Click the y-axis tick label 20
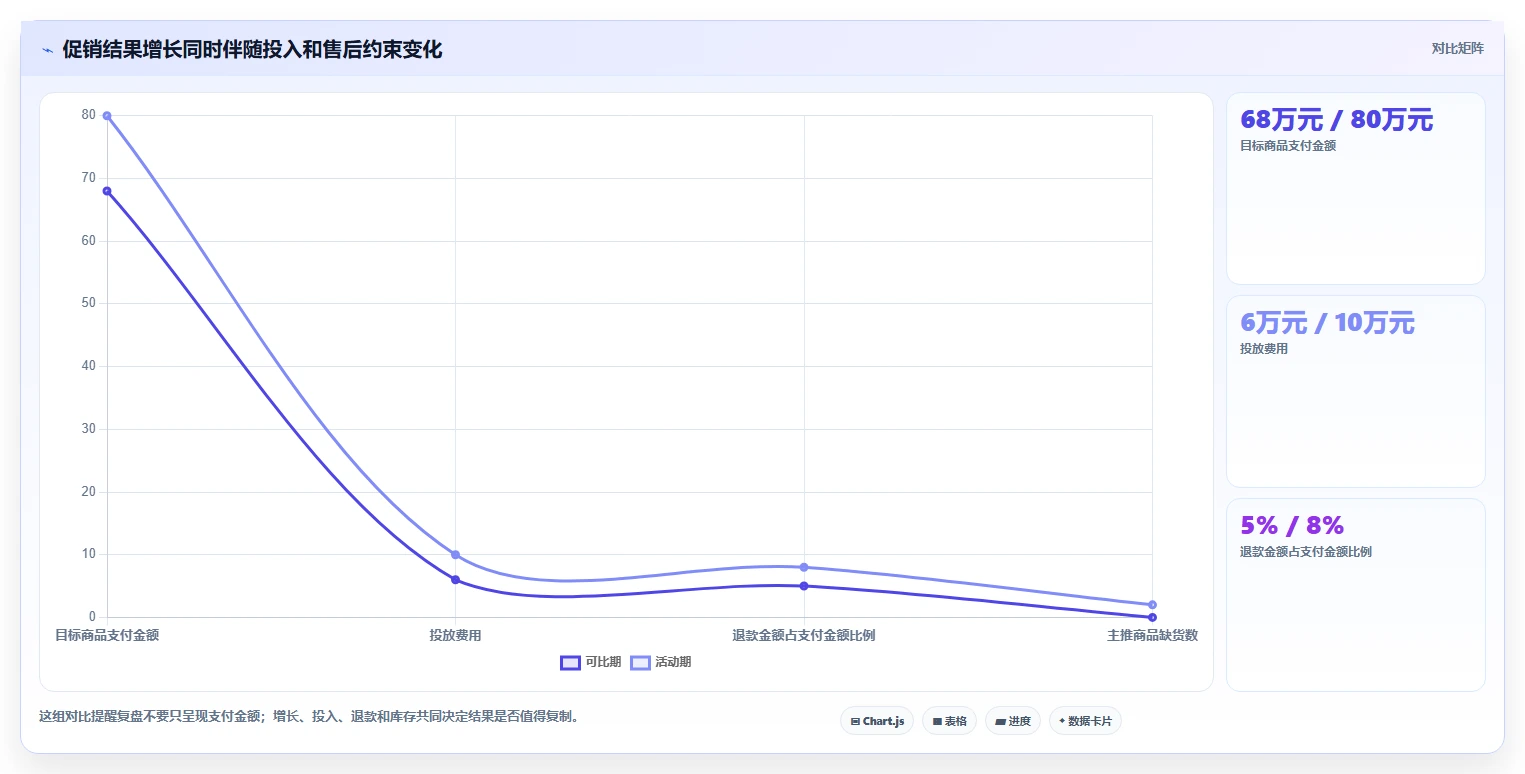 click(x=89, y=492)
